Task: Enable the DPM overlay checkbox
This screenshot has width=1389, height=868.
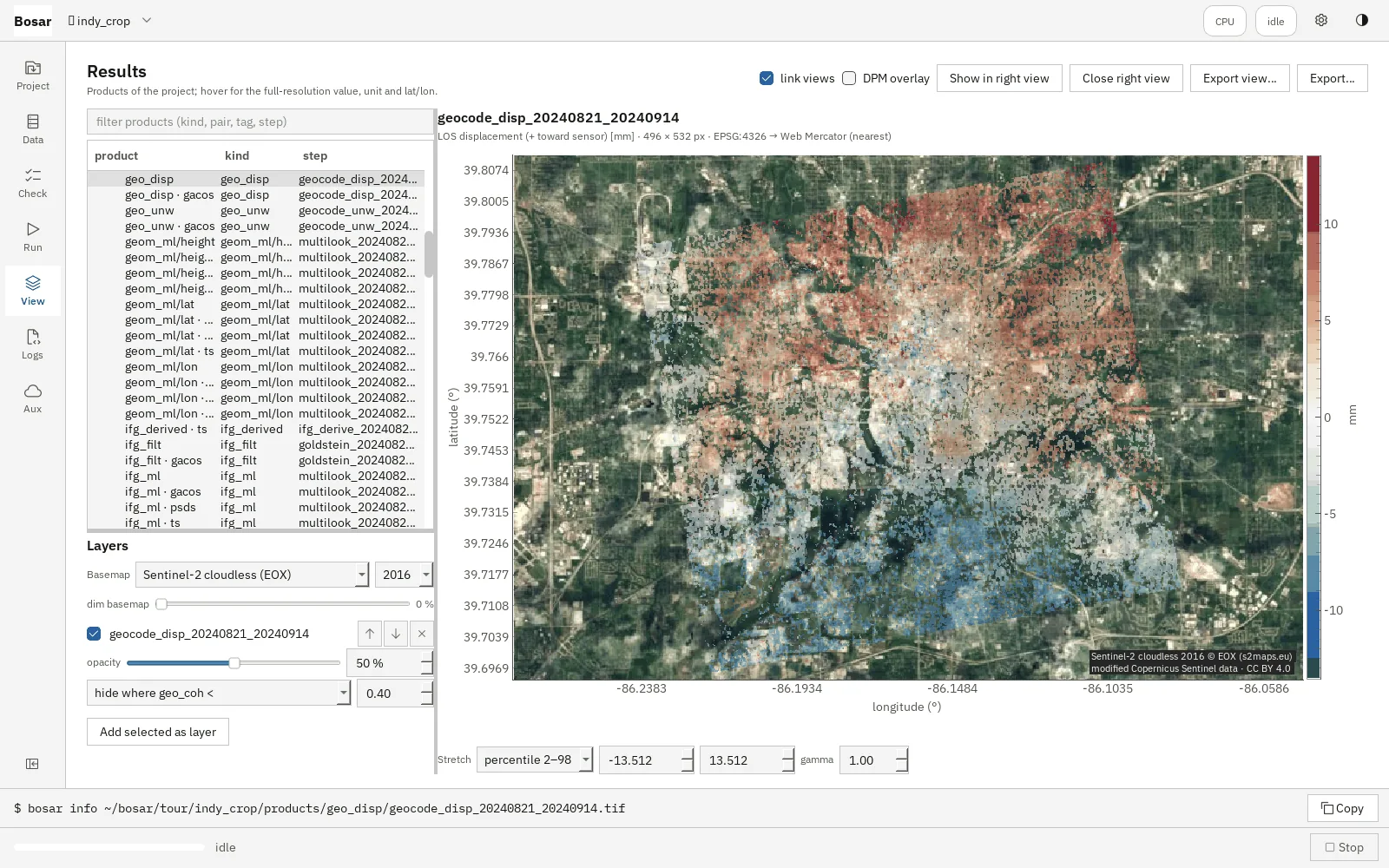Action: tap(849, 78)
